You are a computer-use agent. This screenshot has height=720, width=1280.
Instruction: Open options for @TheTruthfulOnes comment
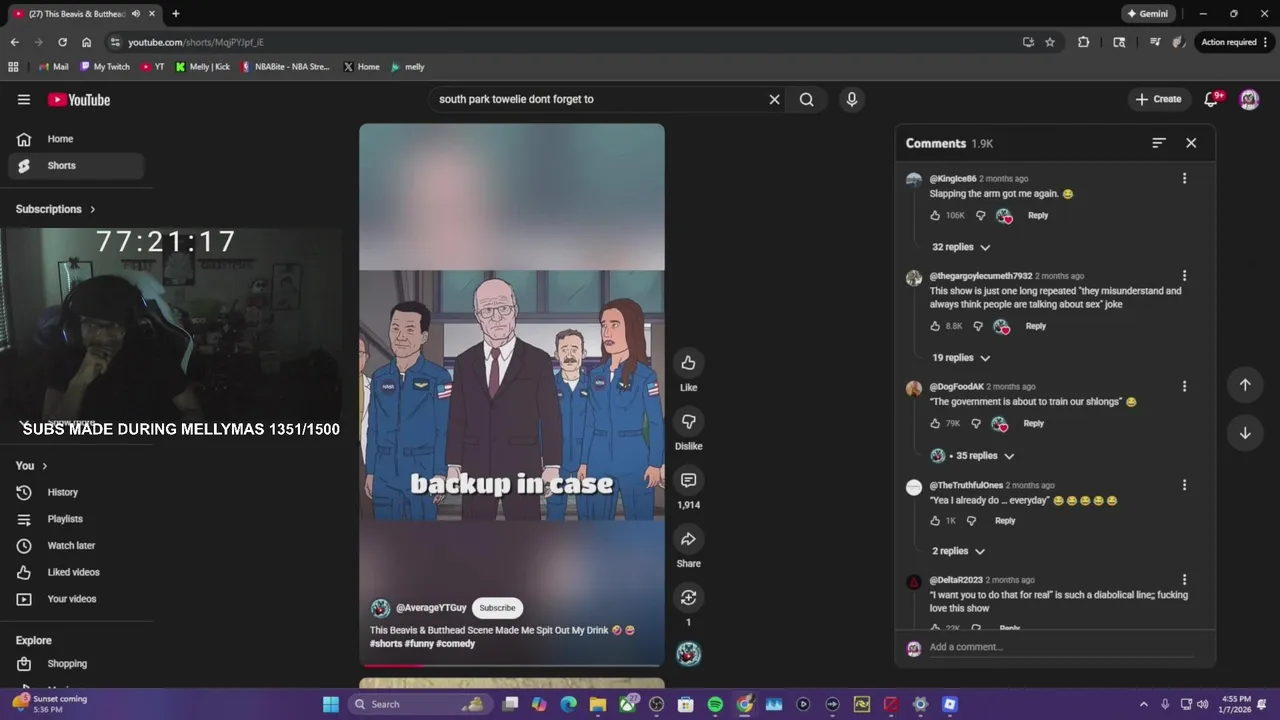1184,485
